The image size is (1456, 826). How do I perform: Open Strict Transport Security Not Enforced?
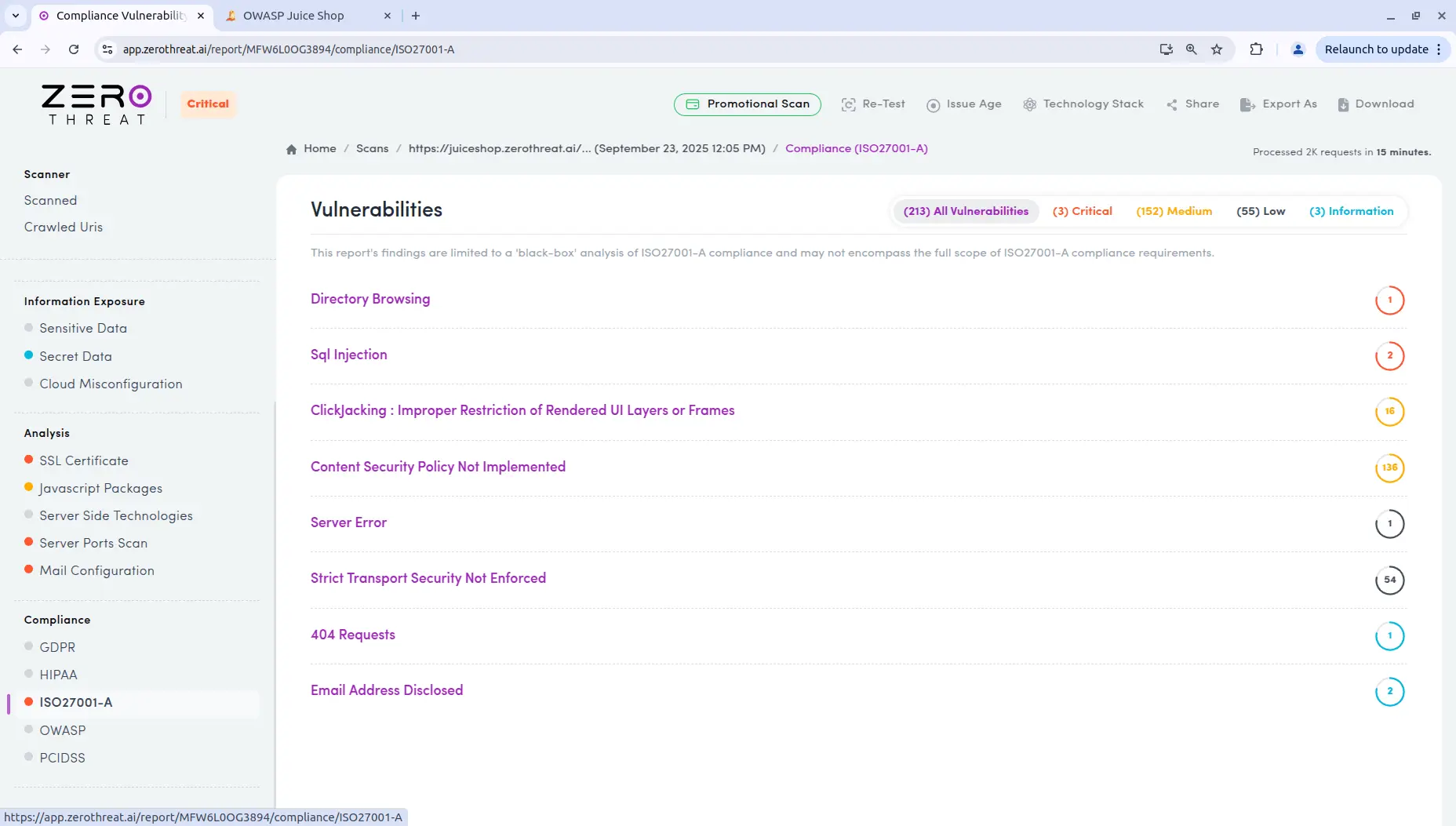[428, 579]
